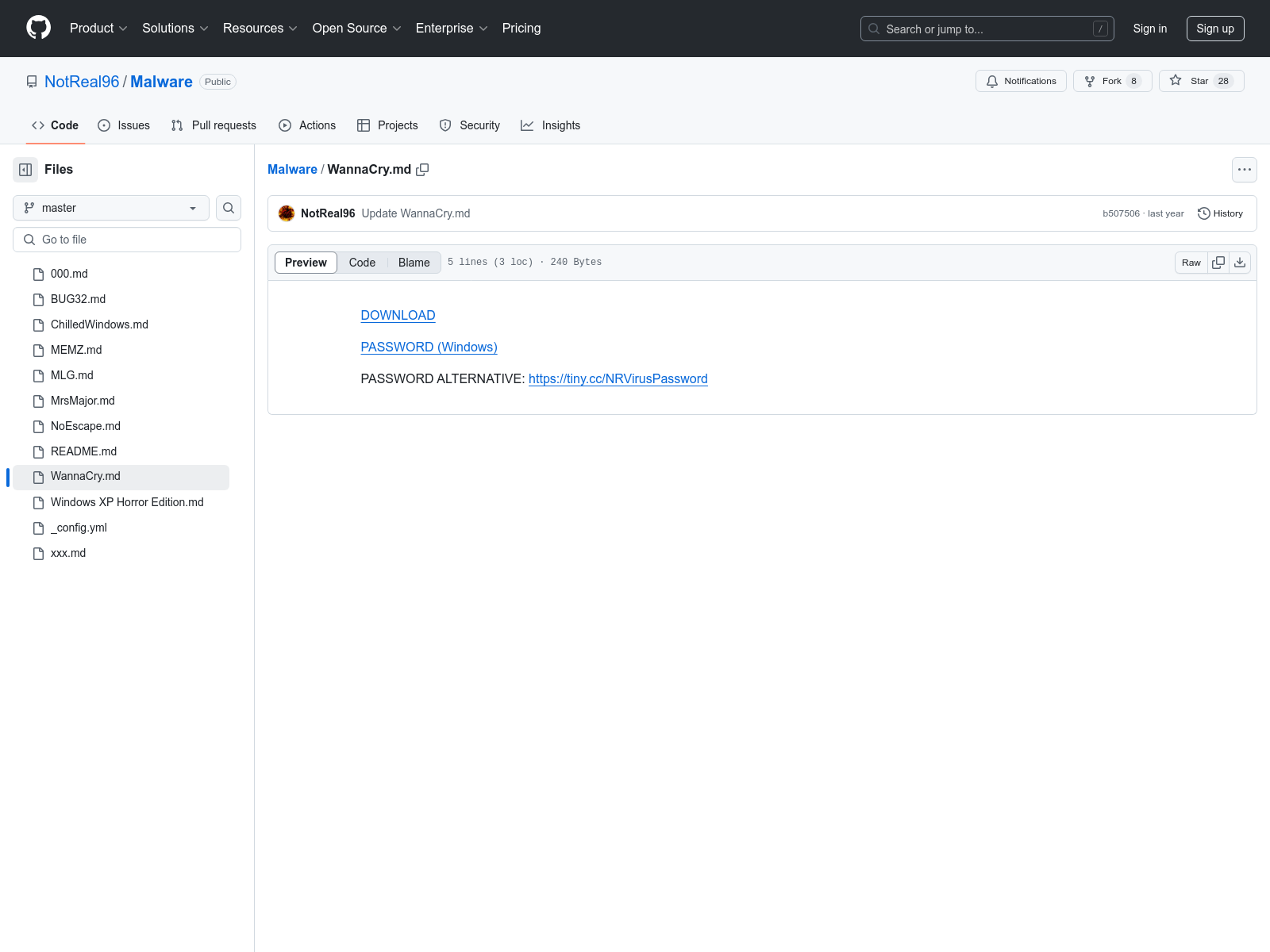Open the Security tab
1270x952 pixels.
point(470,125)
